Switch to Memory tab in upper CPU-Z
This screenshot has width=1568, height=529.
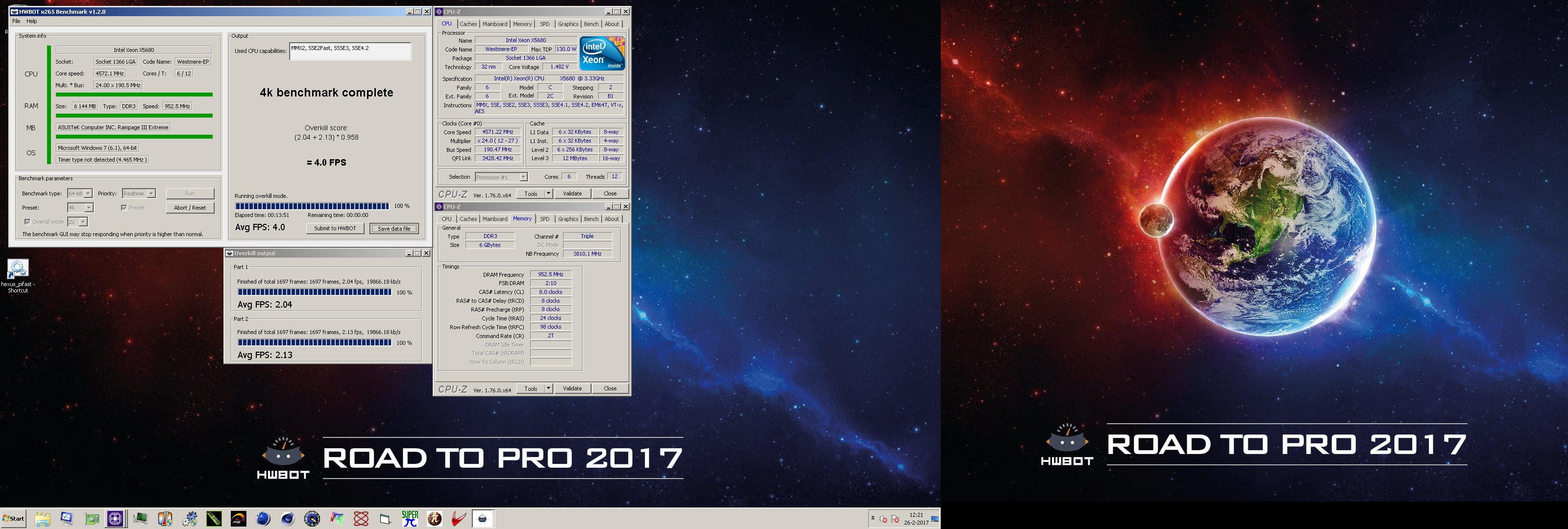coord(522,24)
